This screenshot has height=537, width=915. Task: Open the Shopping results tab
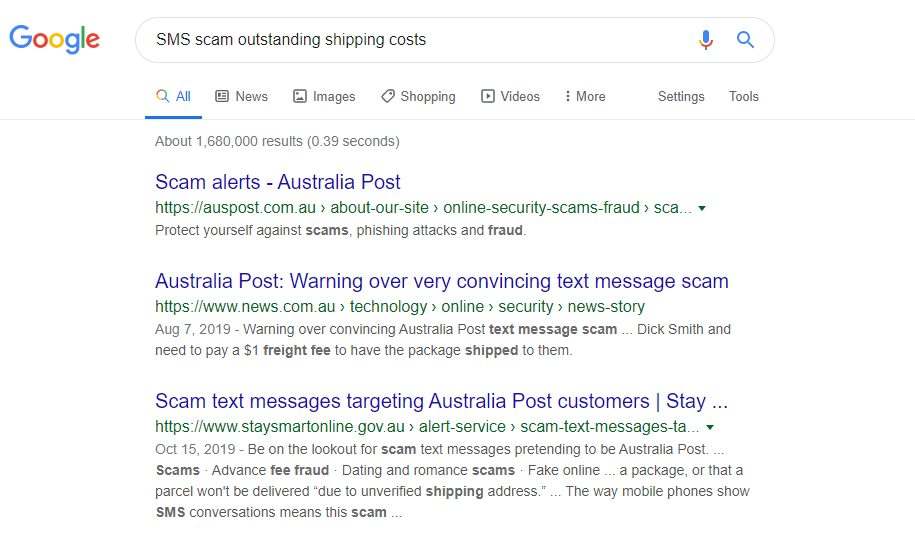click(x=418, y=97)
